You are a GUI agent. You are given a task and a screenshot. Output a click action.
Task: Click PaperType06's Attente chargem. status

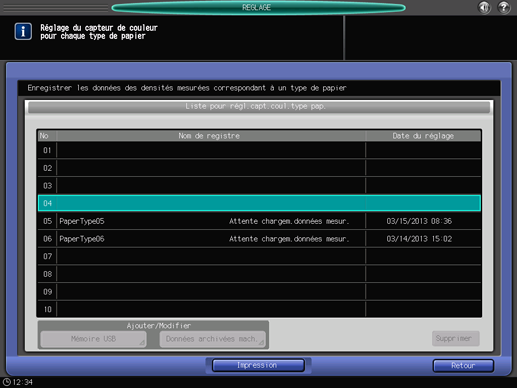pos(289,239)
